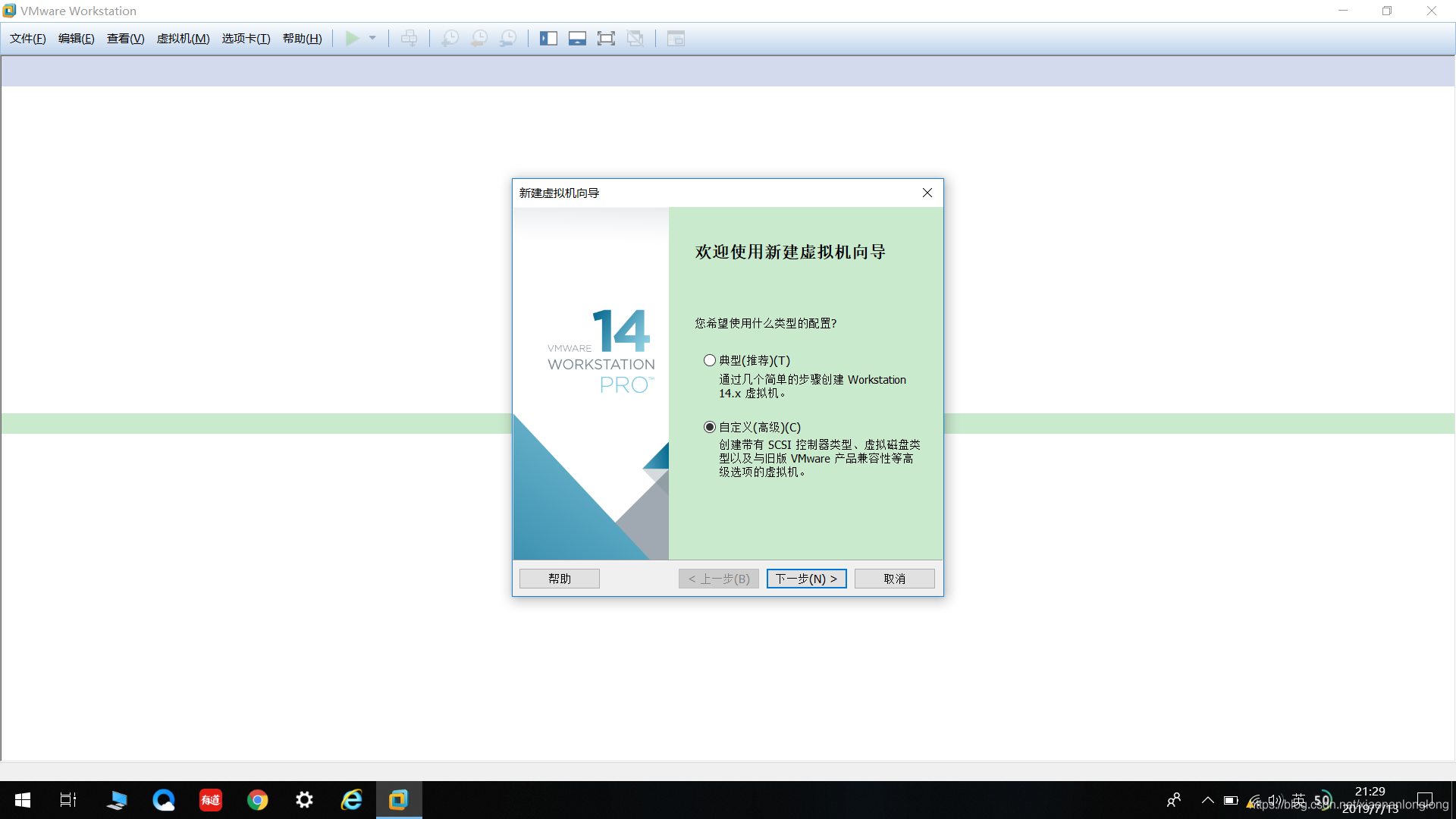Image resolution: width=1456 pixels, height=819 pixels.
Task: Close the 新建虚拟机向导 dialog
Action: coord(927,193)
